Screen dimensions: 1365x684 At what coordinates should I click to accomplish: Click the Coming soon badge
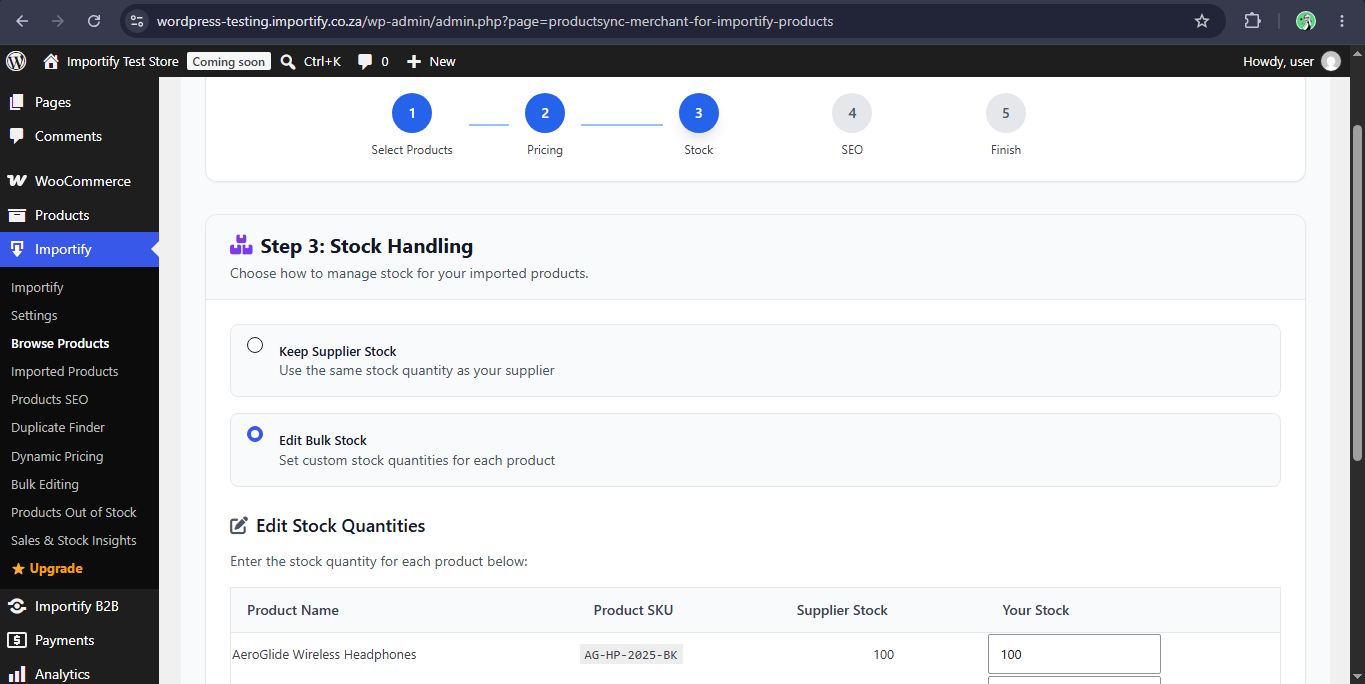tap(229, 62)
